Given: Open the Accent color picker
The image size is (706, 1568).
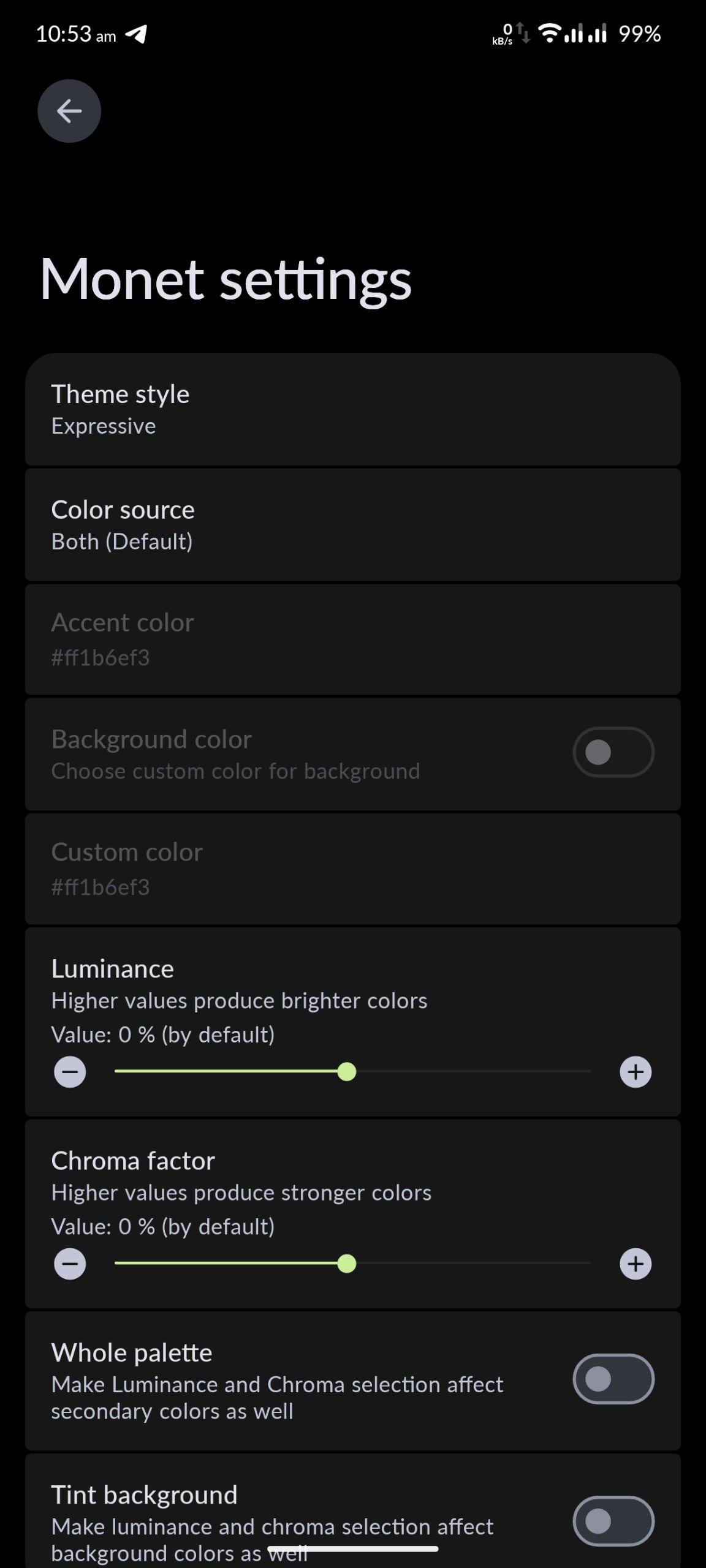Looking at the screenshot, I should coord(352,639).
